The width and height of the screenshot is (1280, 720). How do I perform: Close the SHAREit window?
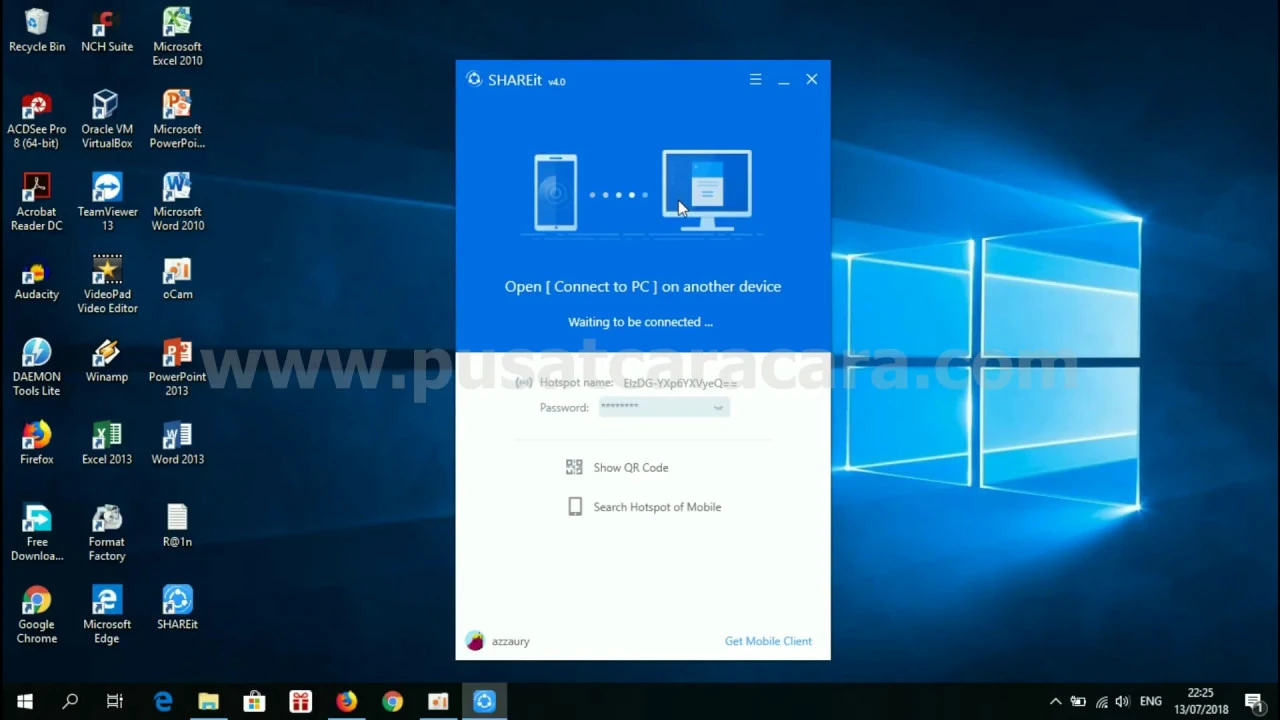coord(812,80)
